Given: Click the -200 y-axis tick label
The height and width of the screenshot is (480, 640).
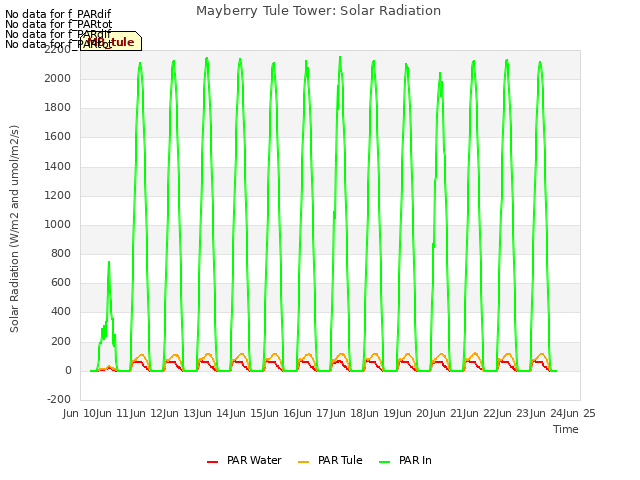Looking at the screenshot, I should coord(59,399).
